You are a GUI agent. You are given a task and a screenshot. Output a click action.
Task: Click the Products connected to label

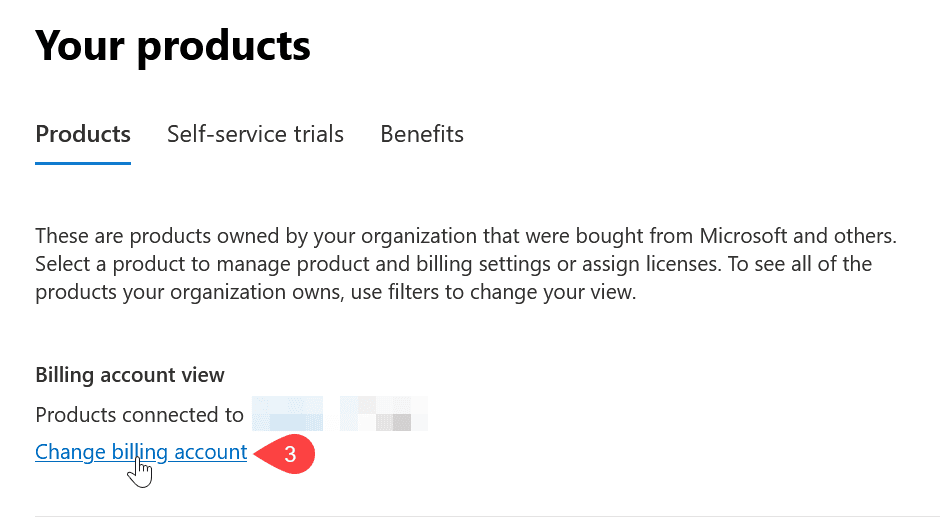pyautogui.click(x=139, y=414)
